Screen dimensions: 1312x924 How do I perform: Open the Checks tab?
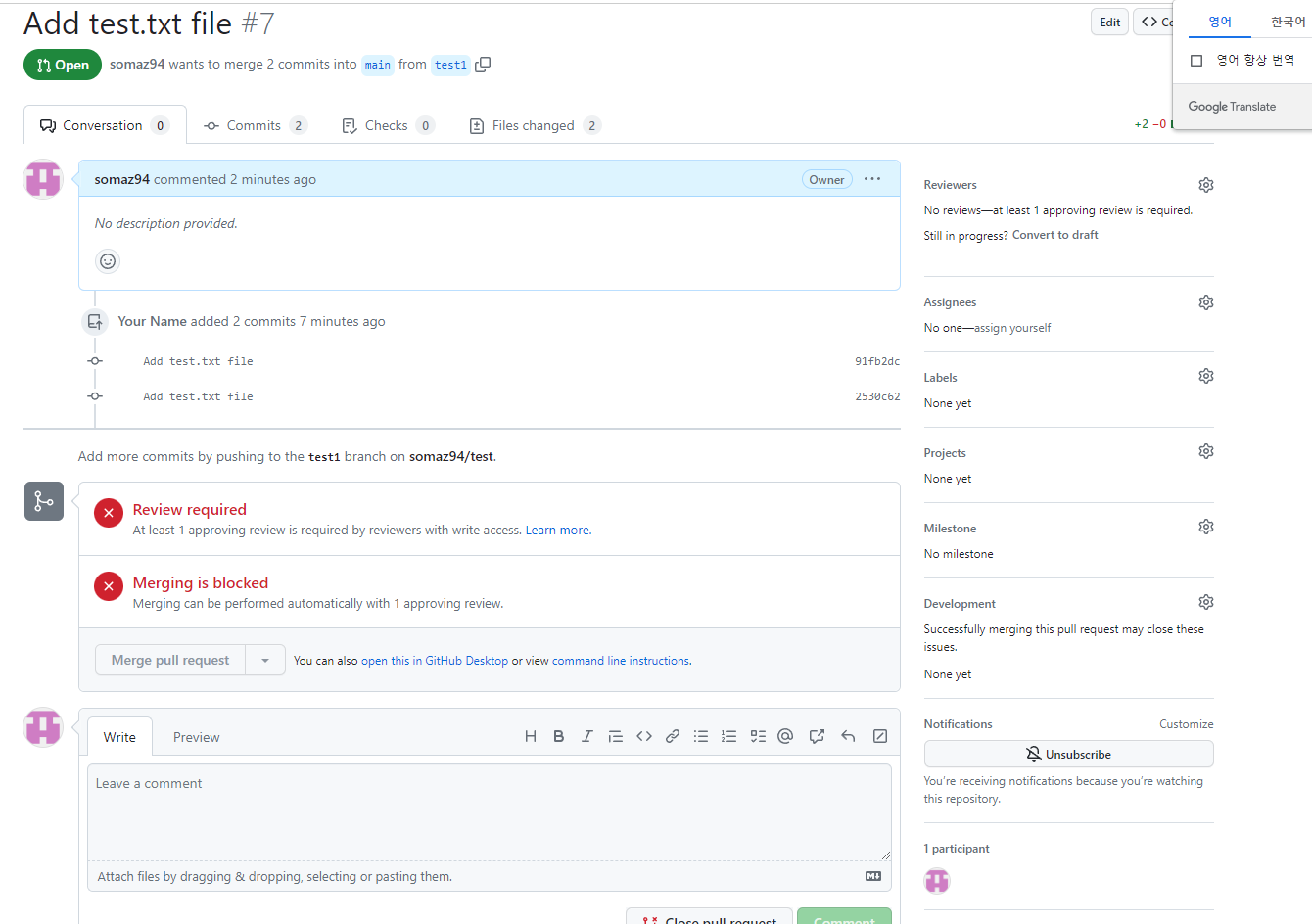(x=388, y=125)
